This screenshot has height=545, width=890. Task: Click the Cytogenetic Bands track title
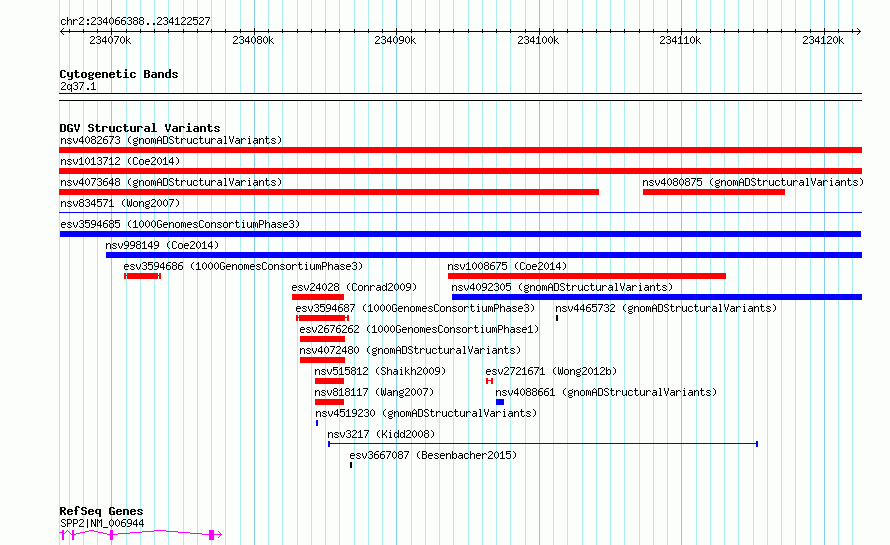(x=119, y=74)
